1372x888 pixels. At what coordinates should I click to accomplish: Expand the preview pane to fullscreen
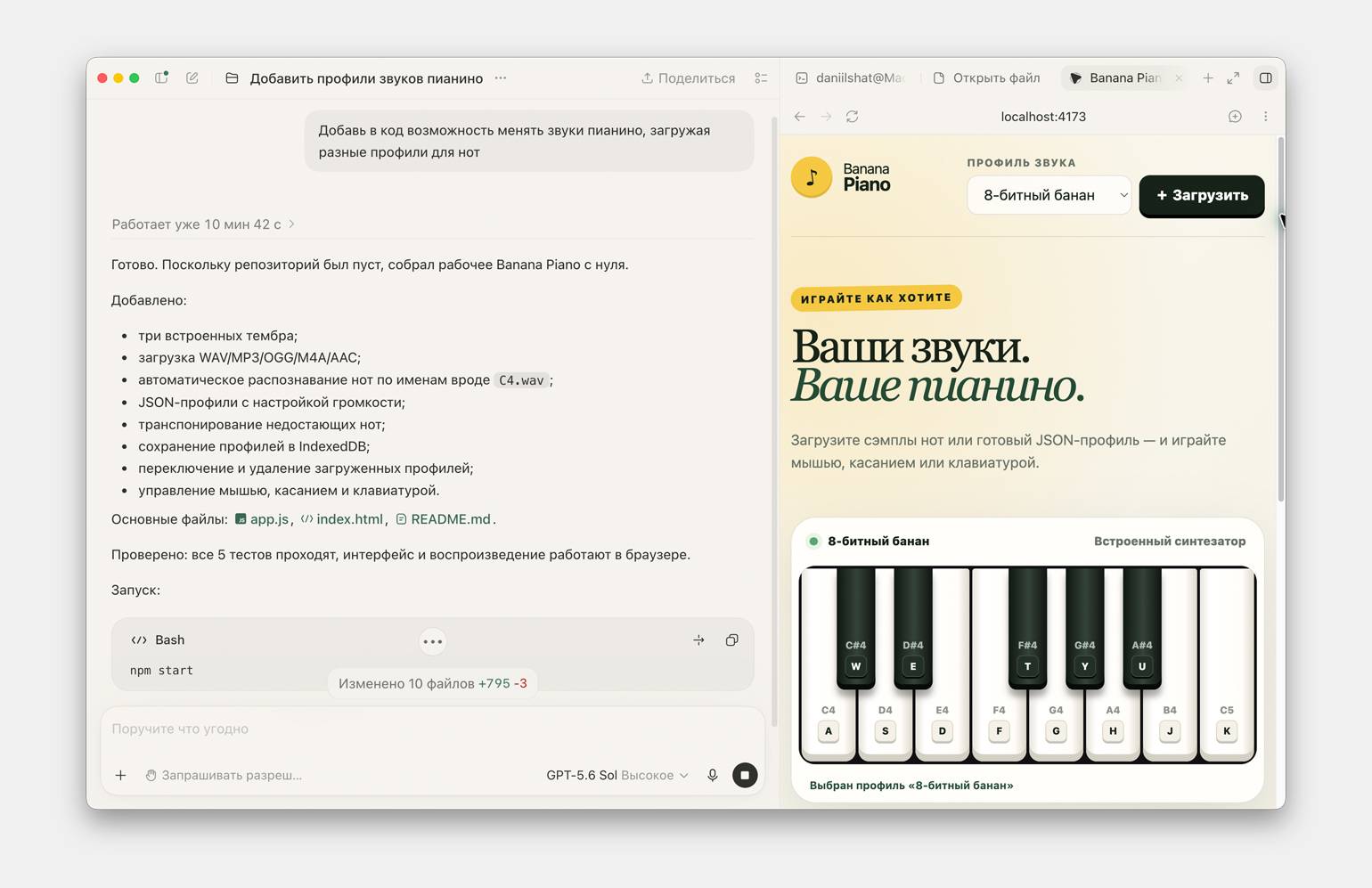[1233, 78]
